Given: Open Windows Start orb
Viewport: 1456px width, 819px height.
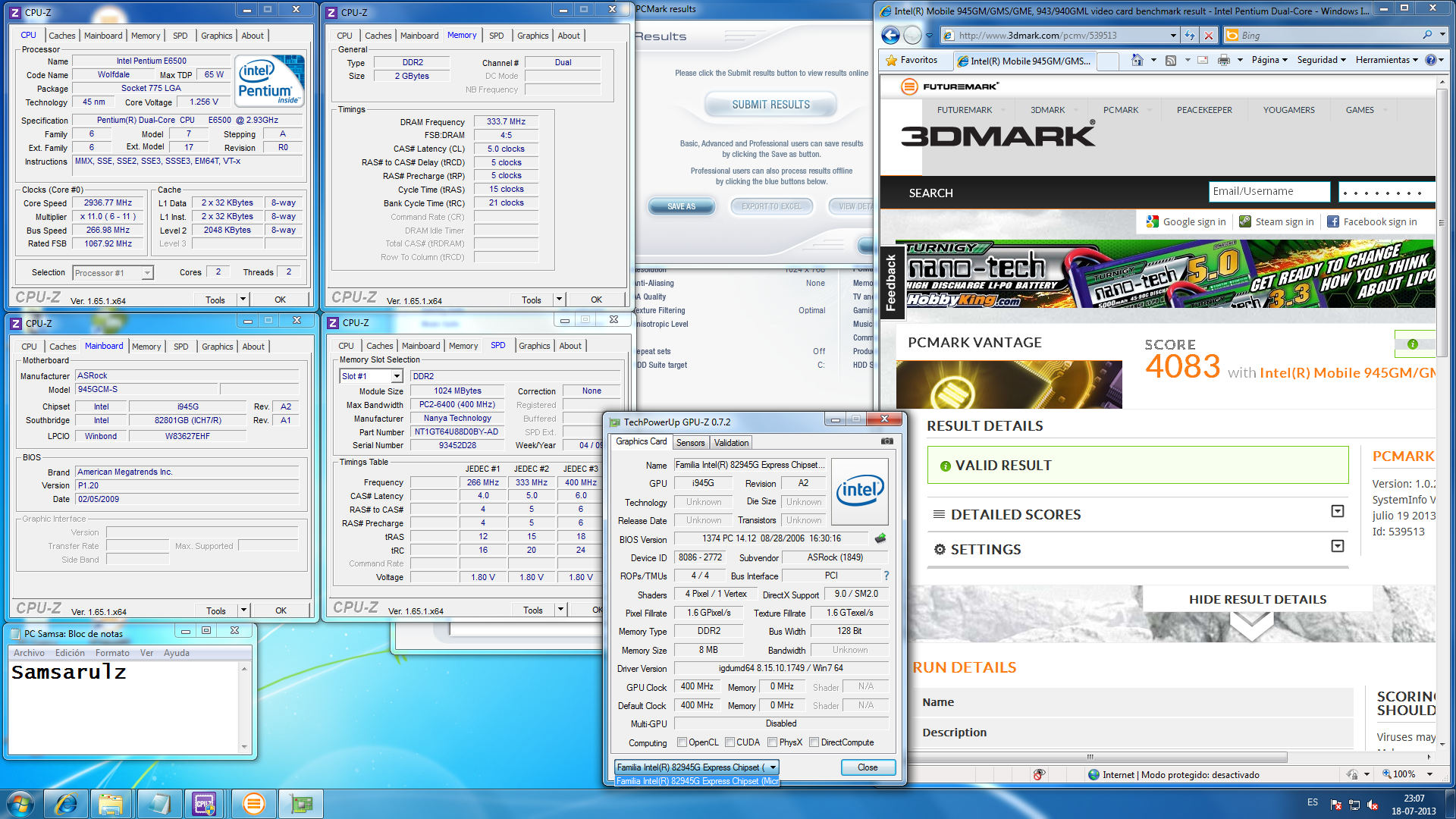Looking at the screenshot, I should (20, 804).
